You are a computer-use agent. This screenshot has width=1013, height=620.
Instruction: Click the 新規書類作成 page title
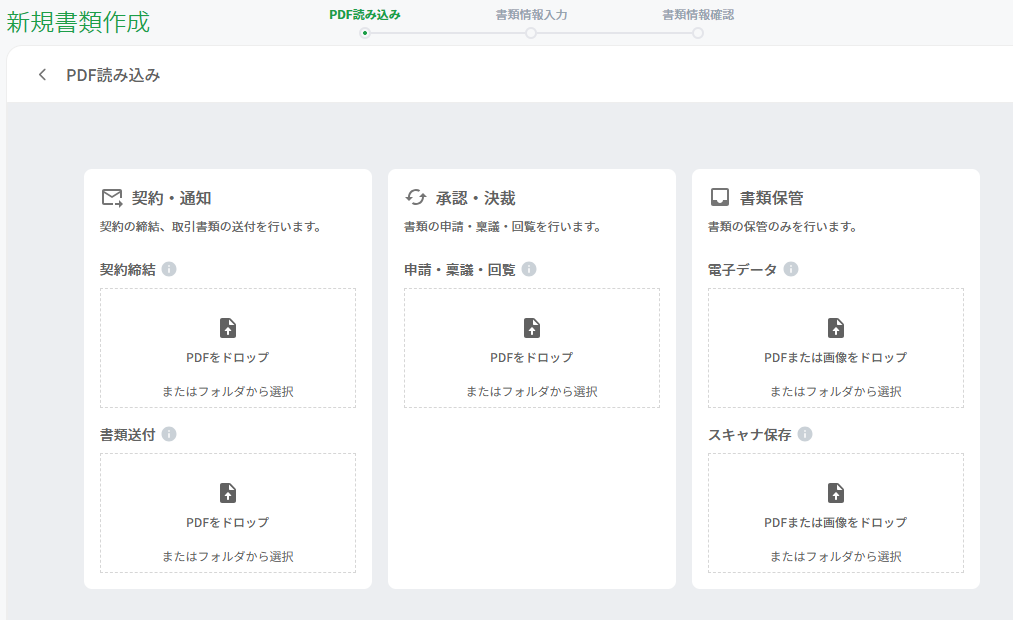[78, 22]
